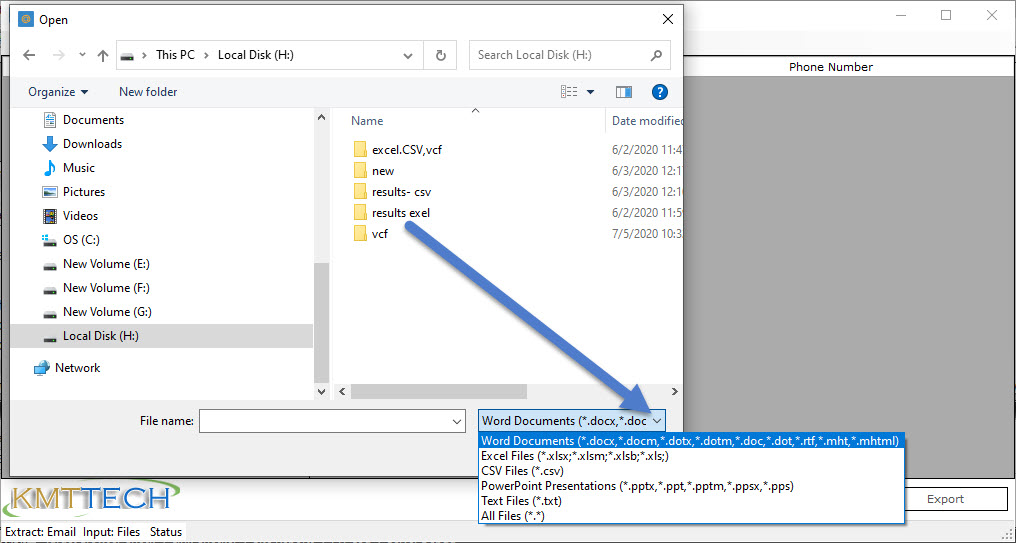Refresh the current folder view

pos(440,56)
